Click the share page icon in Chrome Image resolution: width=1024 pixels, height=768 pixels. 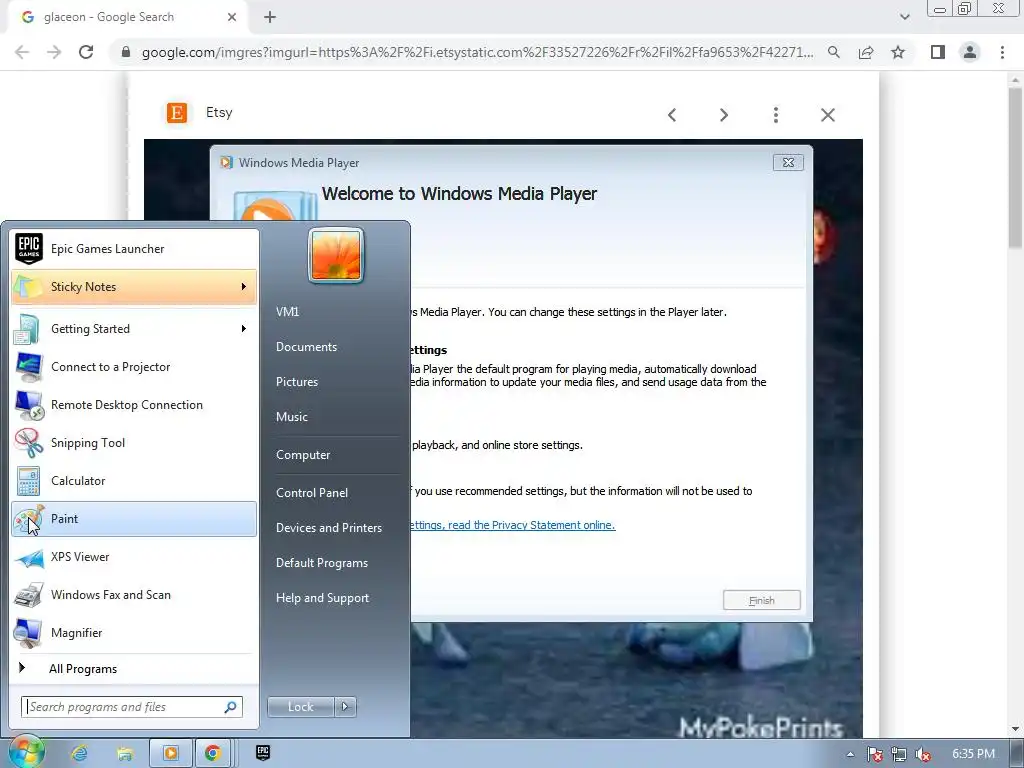point(866,52)
